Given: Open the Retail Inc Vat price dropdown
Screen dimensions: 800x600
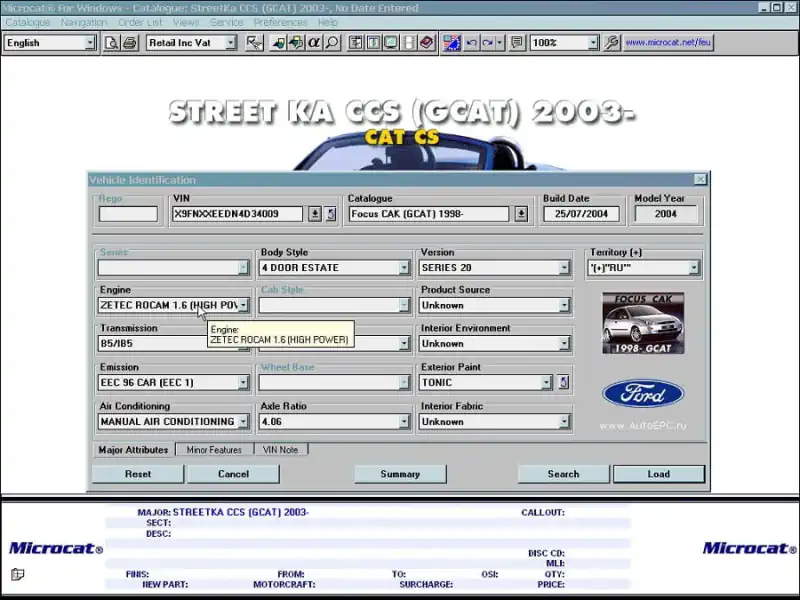Looking at the screenshot, I should 230,43.
